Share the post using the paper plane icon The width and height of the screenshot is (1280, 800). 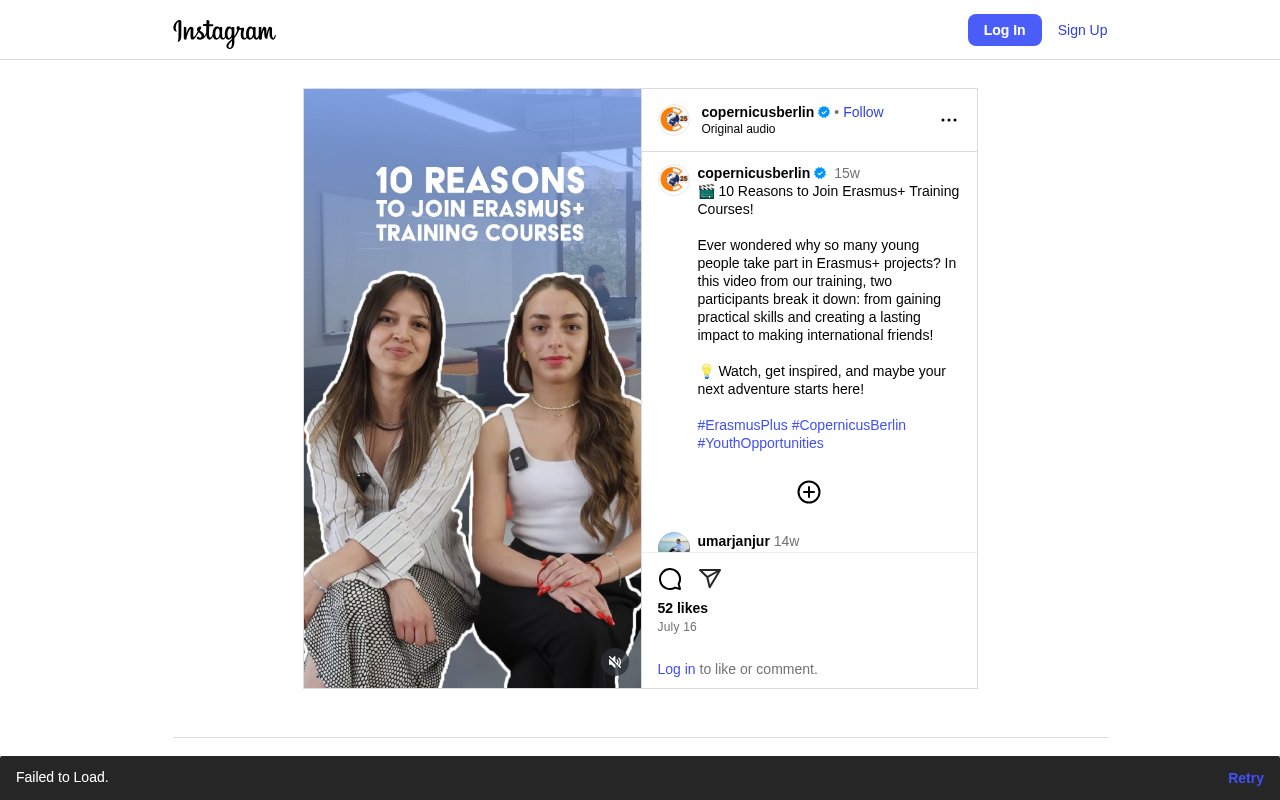709,579
